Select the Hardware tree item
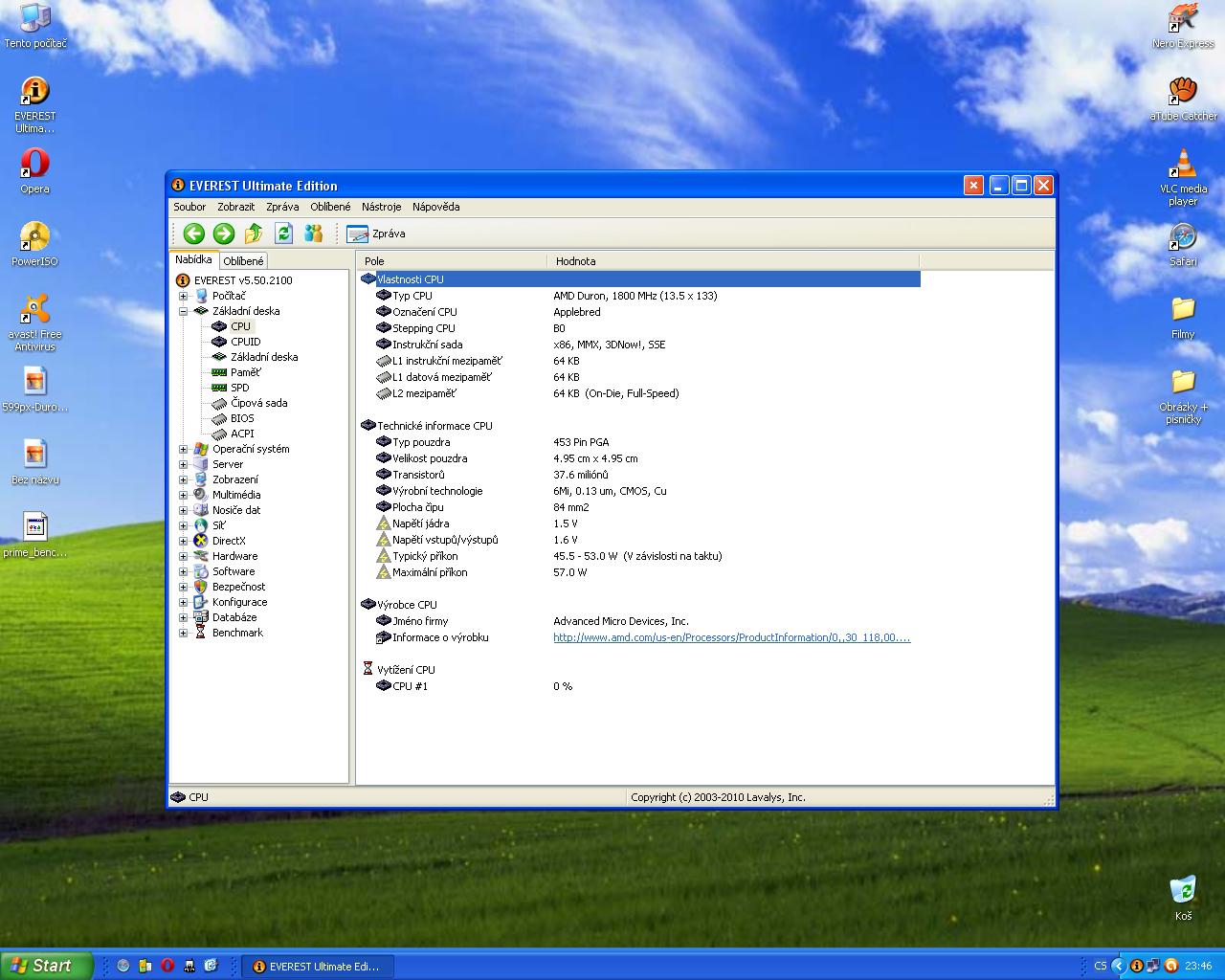The height and width of the screenshot is (980, 1225). [234, 556]
